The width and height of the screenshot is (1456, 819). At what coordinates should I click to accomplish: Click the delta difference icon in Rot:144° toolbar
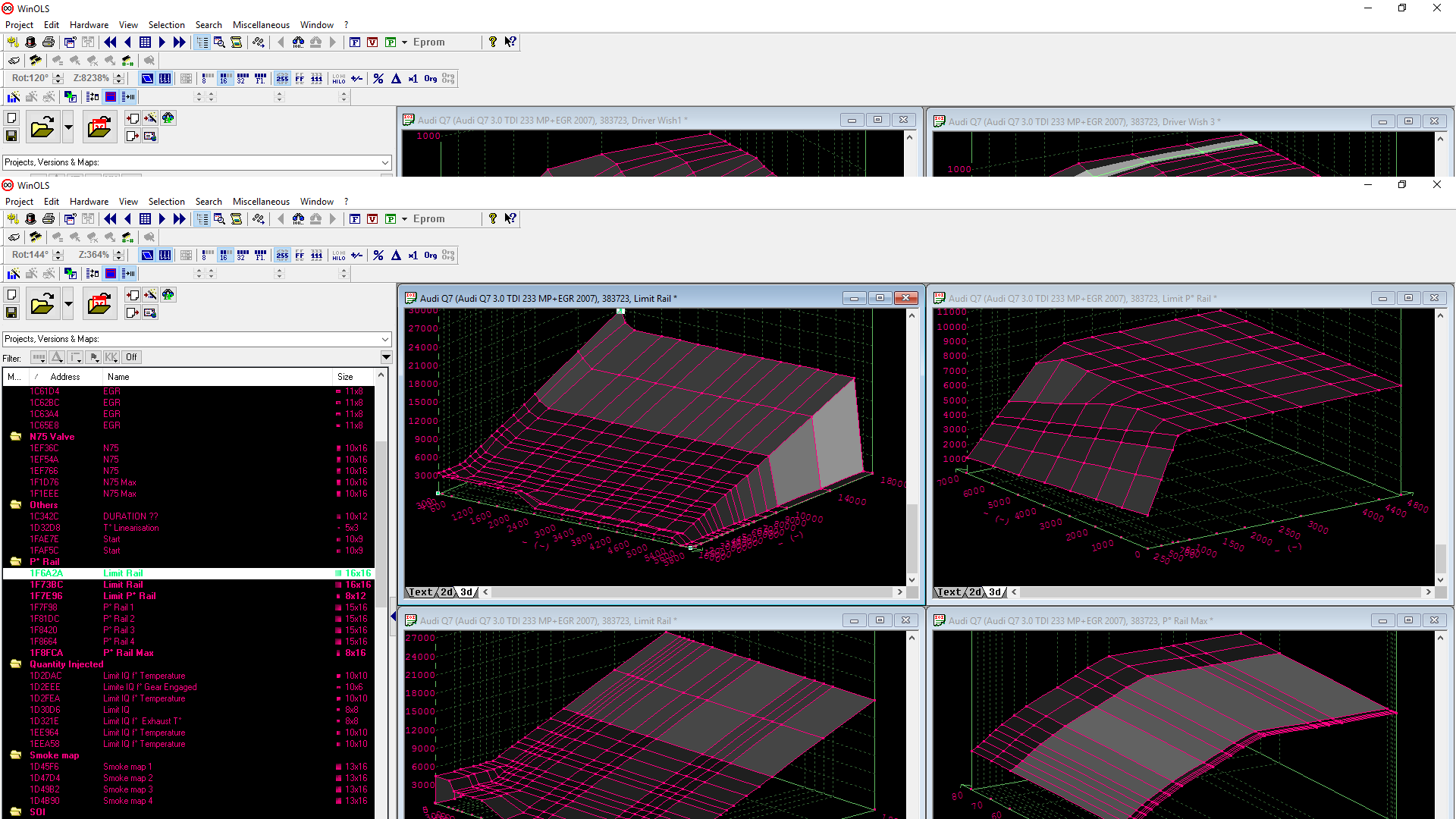point(396,256)
